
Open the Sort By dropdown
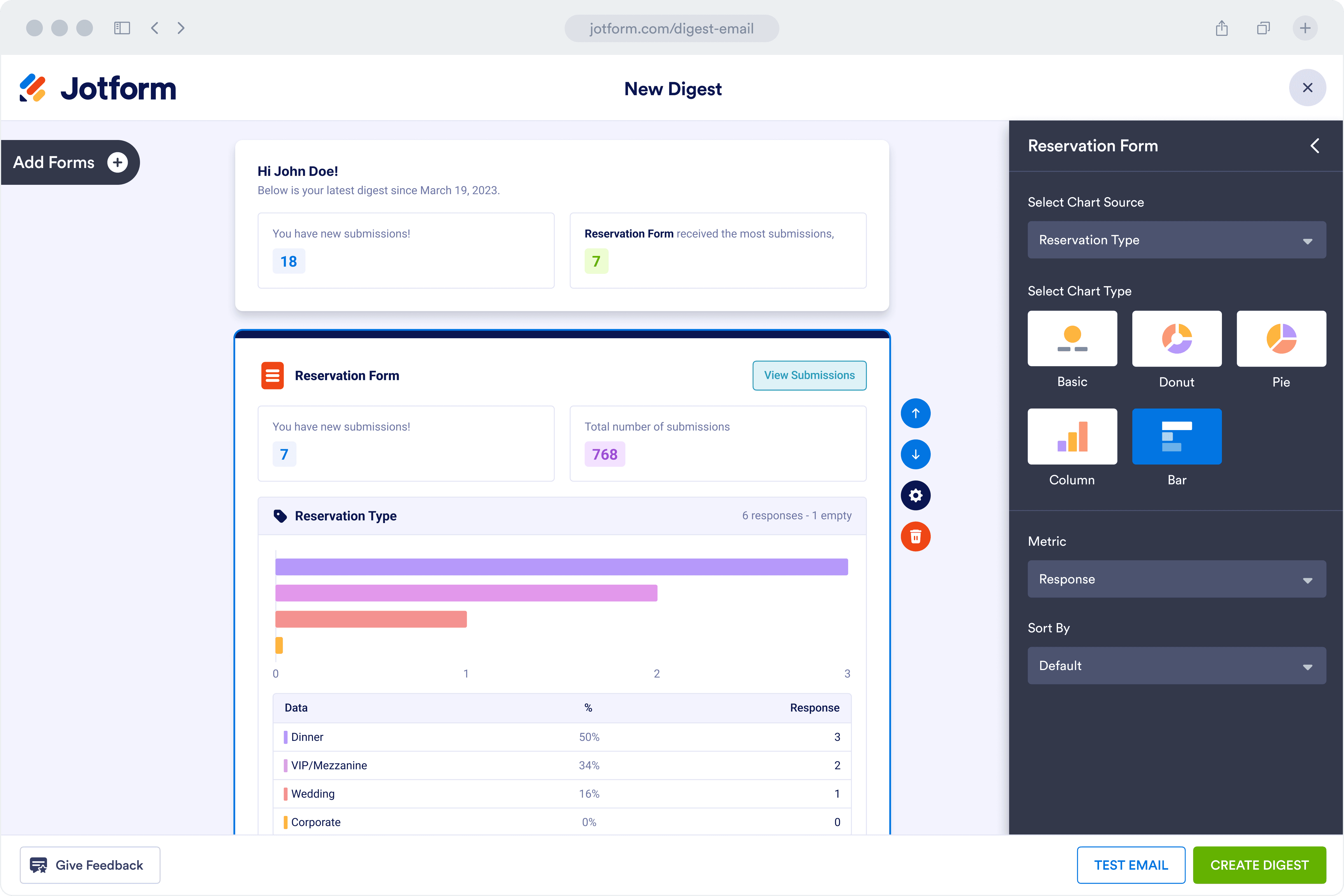1177,666
